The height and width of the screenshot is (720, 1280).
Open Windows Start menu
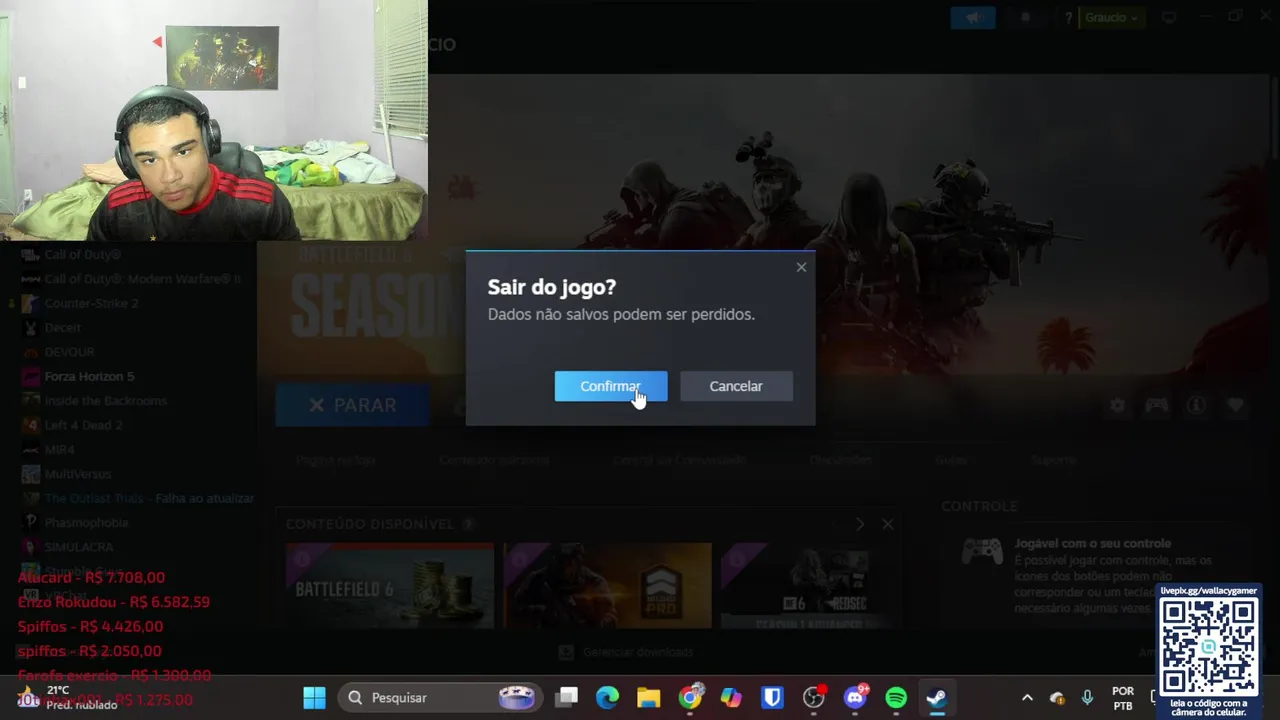(x=314, y=697)
